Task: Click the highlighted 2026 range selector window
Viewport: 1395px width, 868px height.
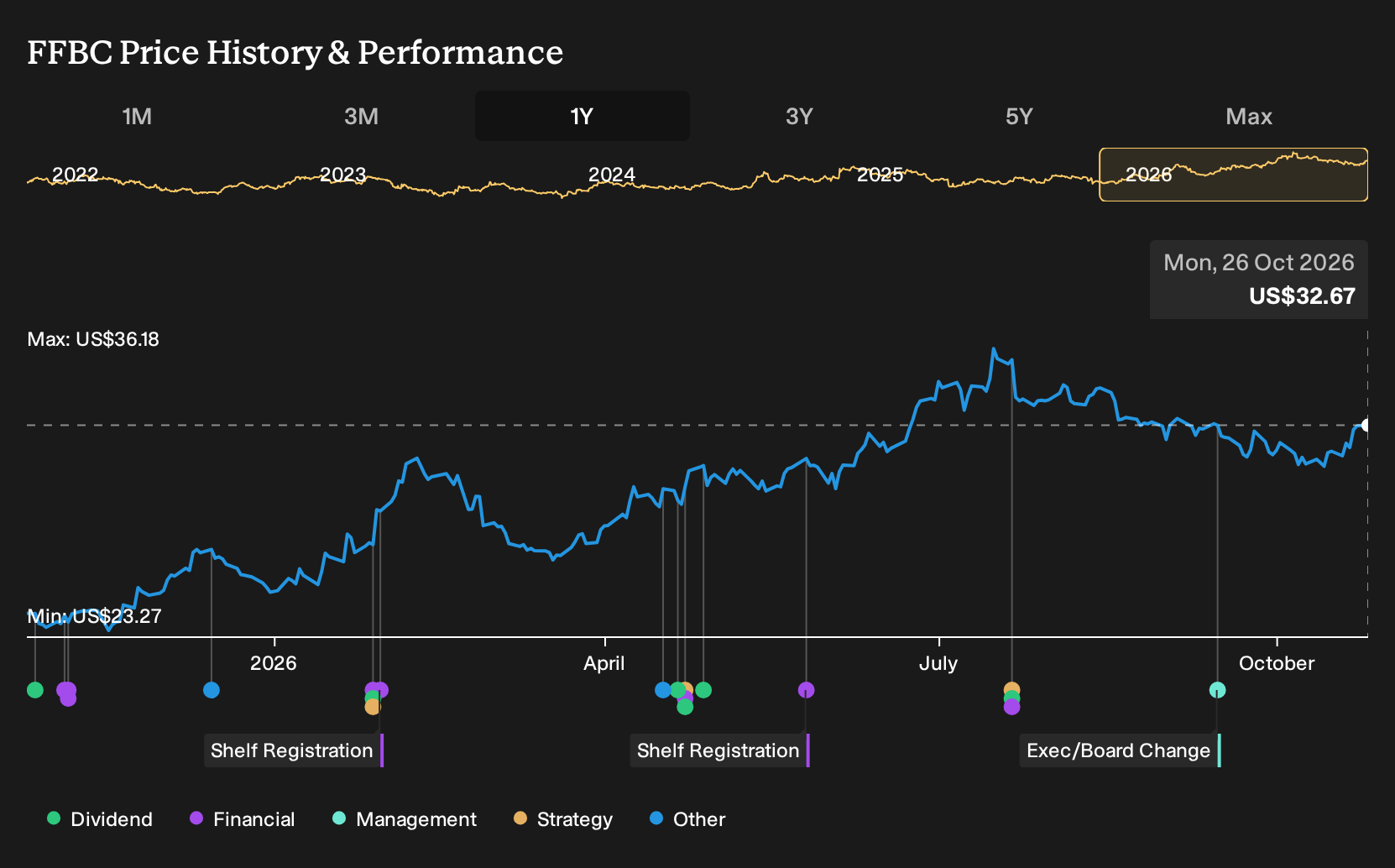Action: (x=1233, y=175)
